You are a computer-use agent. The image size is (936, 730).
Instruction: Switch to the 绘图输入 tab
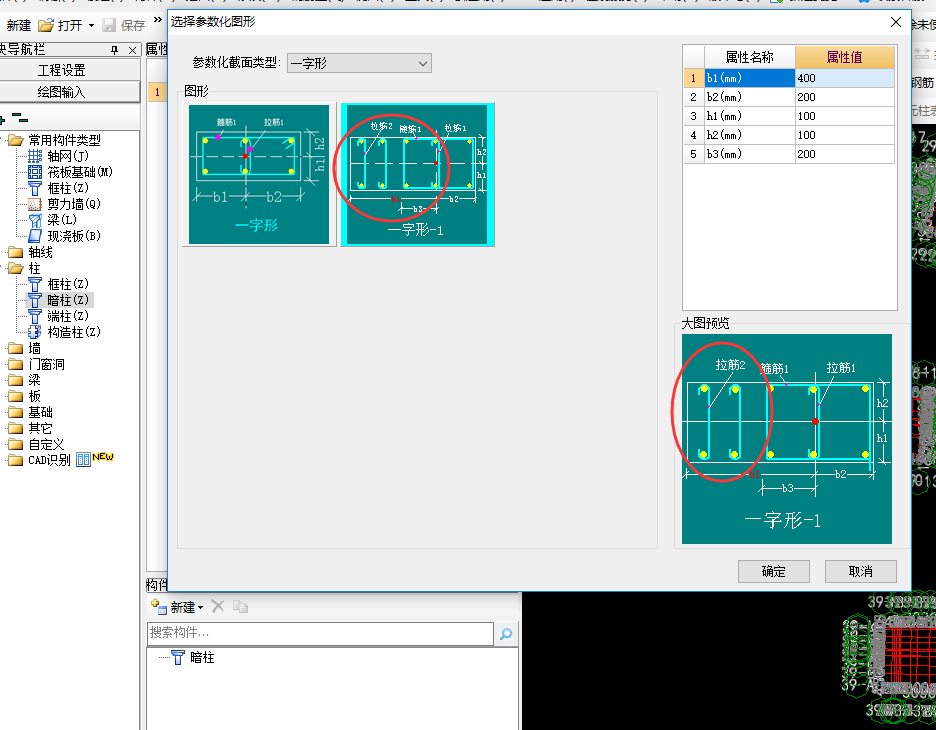62,92
